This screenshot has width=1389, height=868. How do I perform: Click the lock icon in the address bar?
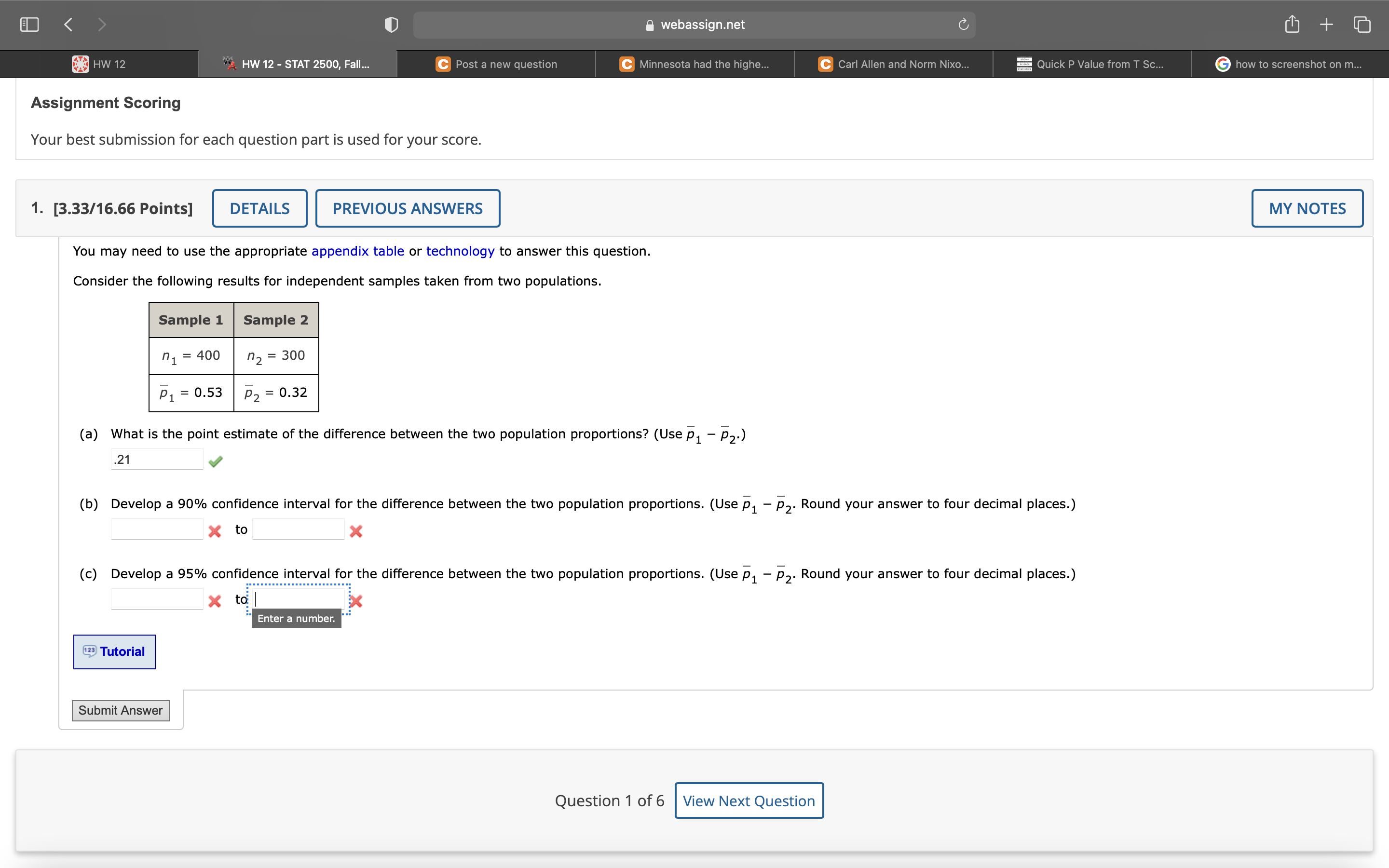[649, 24]
